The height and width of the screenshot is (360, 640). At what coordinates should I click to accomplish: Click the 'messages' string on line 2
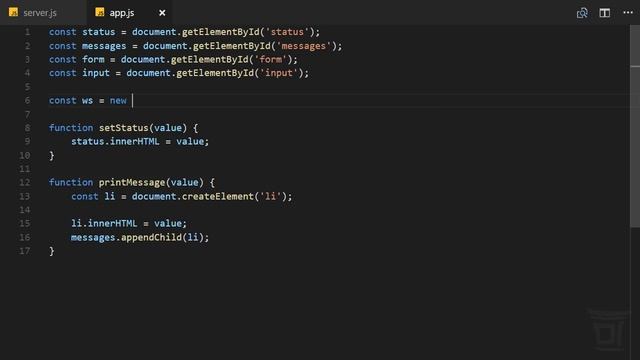(x=304, y=46)
